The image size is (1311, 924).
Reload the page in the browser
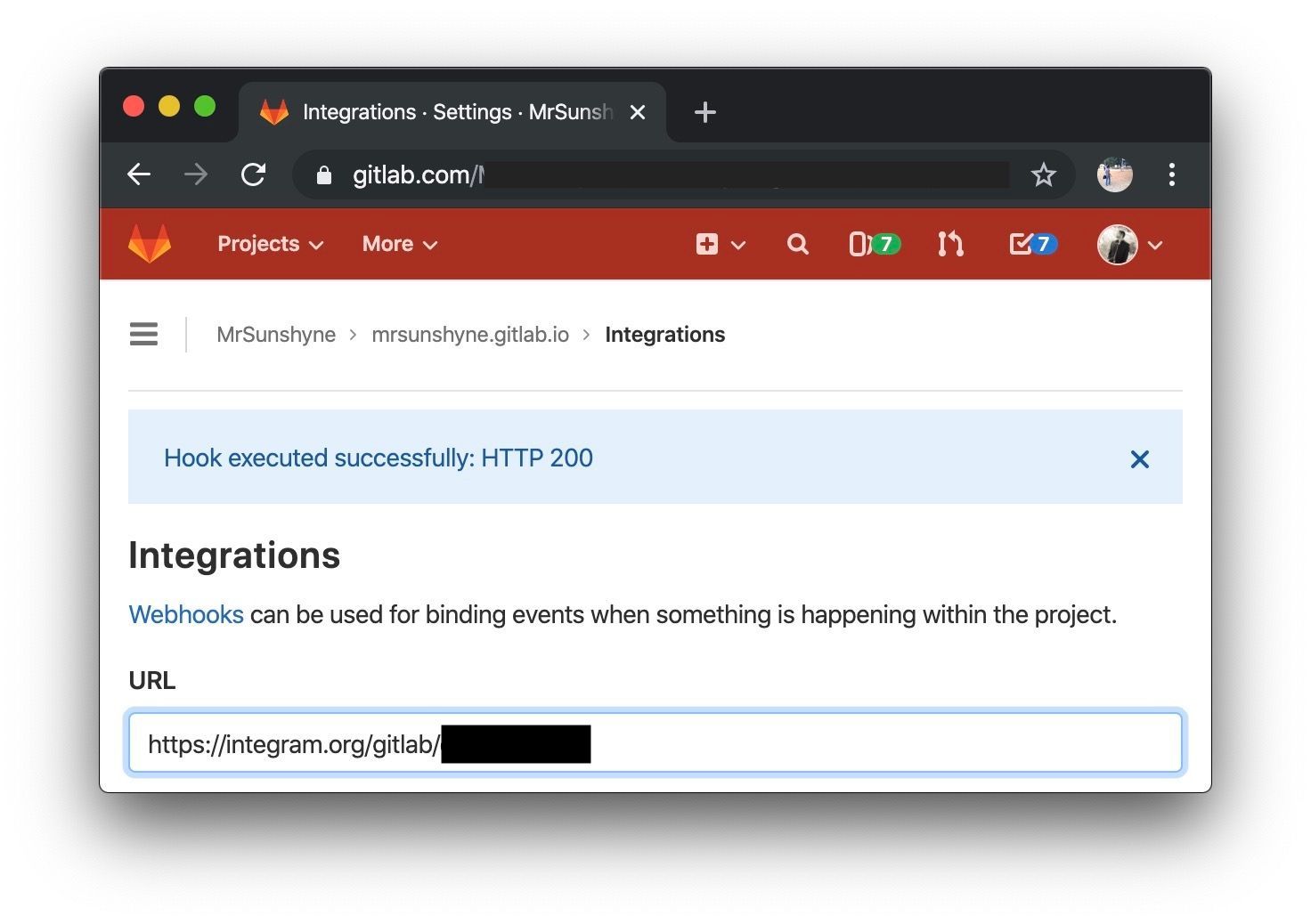point(254,174)
